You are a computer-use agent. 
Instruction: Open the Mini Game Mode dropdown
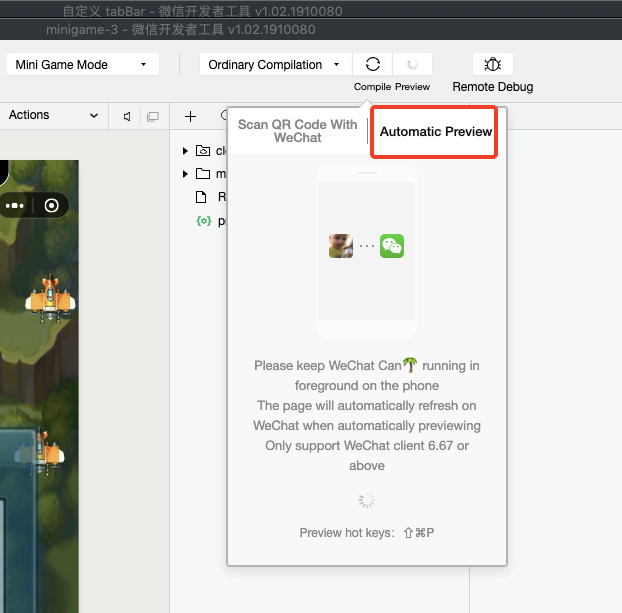(83, 64)
